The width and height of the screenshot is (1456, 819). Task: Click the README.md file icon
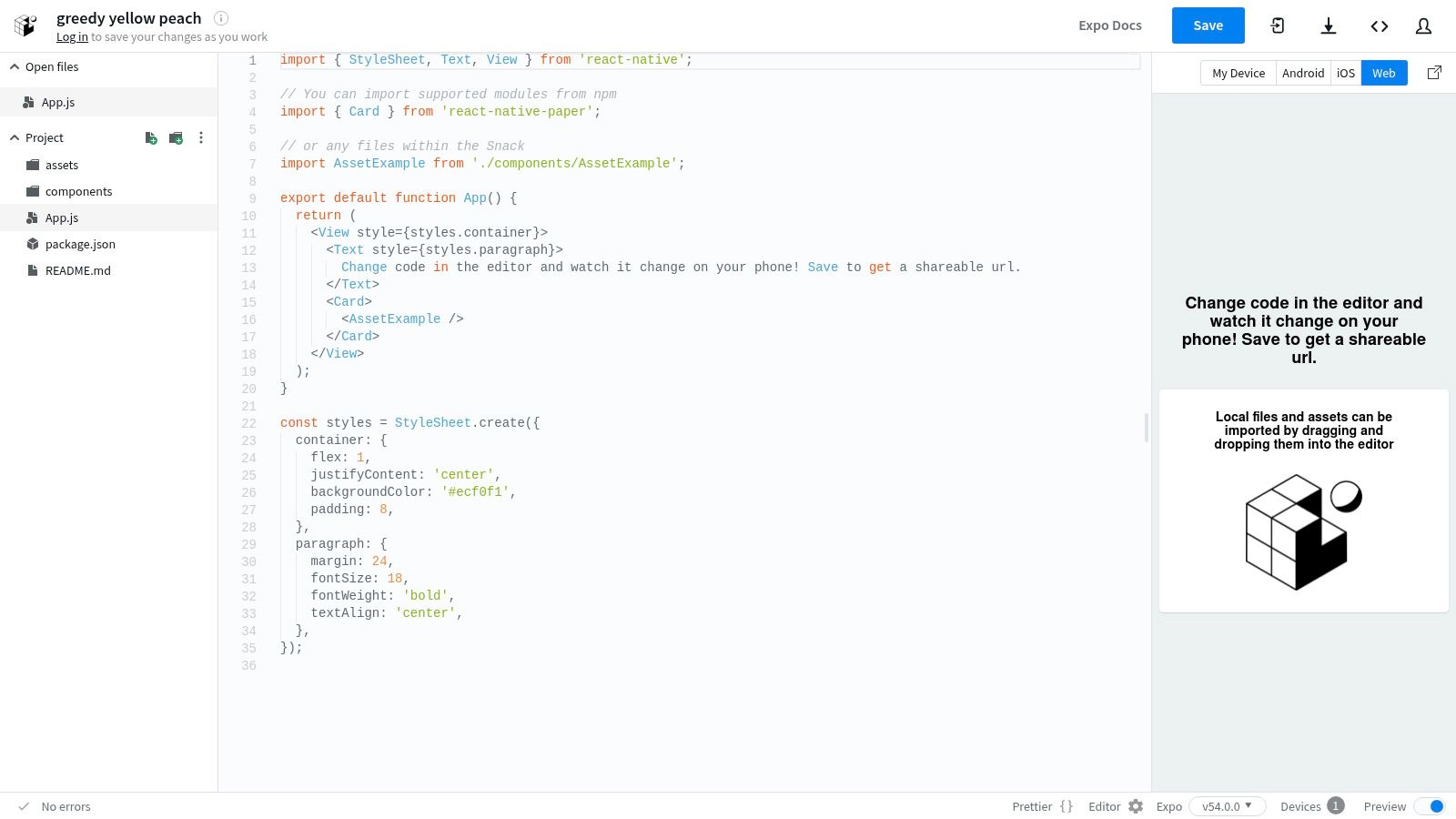[x=33, y=270]
